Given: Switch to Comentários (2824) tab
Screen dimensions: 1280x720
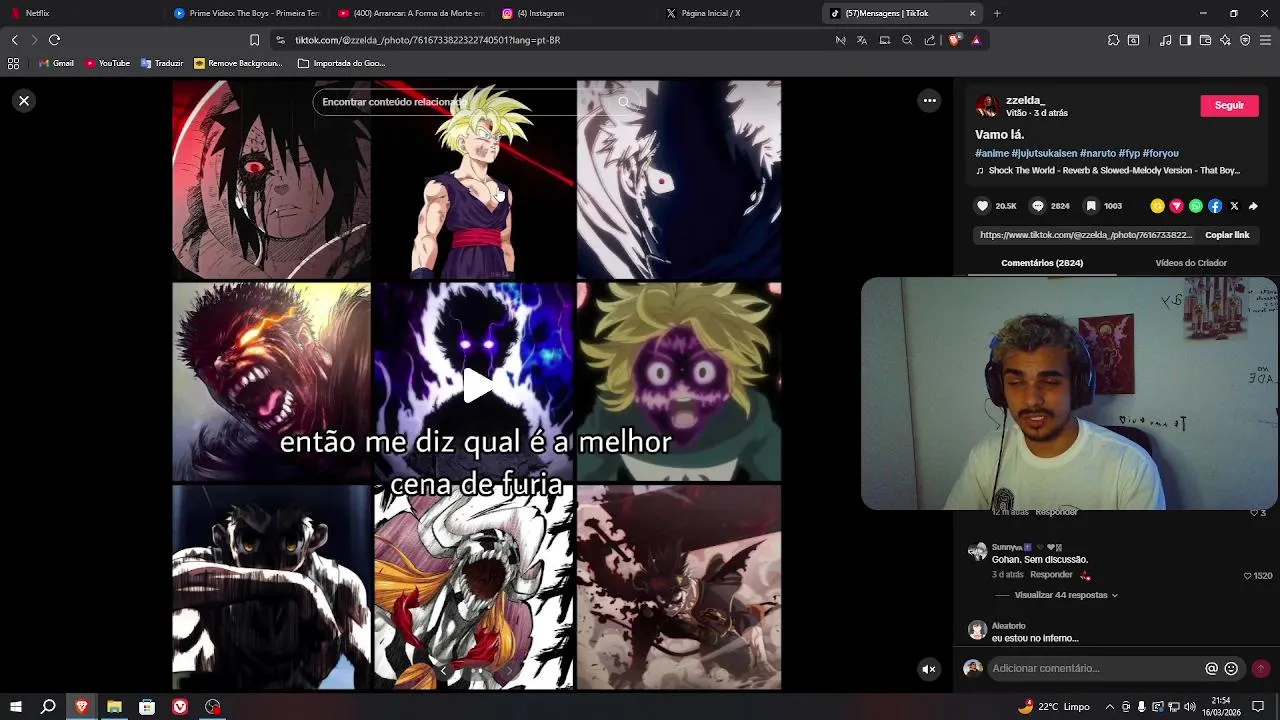Looking at the screenshot, I should coord(1042,263).
